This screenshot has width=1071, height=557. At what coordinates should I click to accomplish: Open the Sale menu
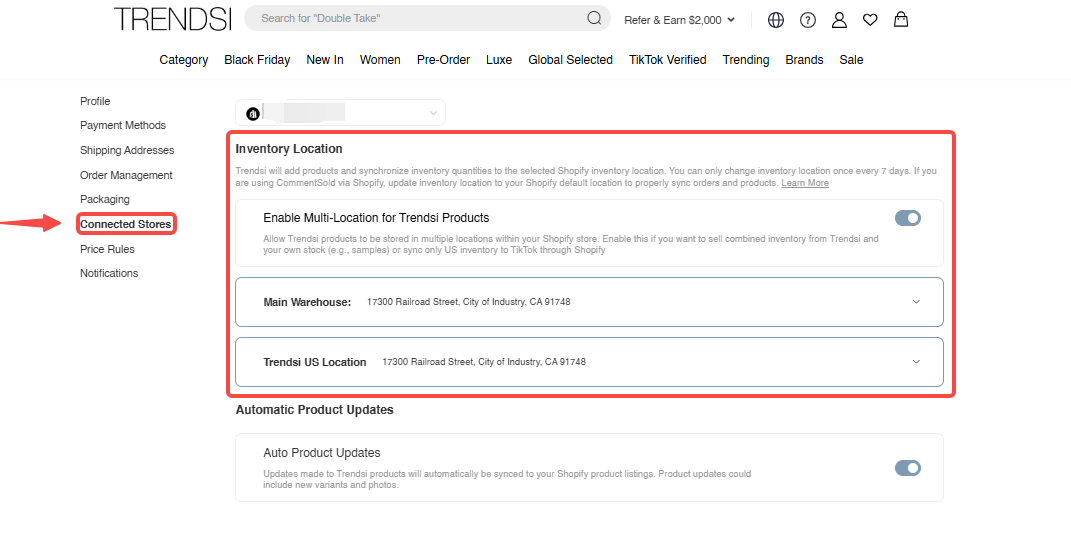click(x=851, y=59)
